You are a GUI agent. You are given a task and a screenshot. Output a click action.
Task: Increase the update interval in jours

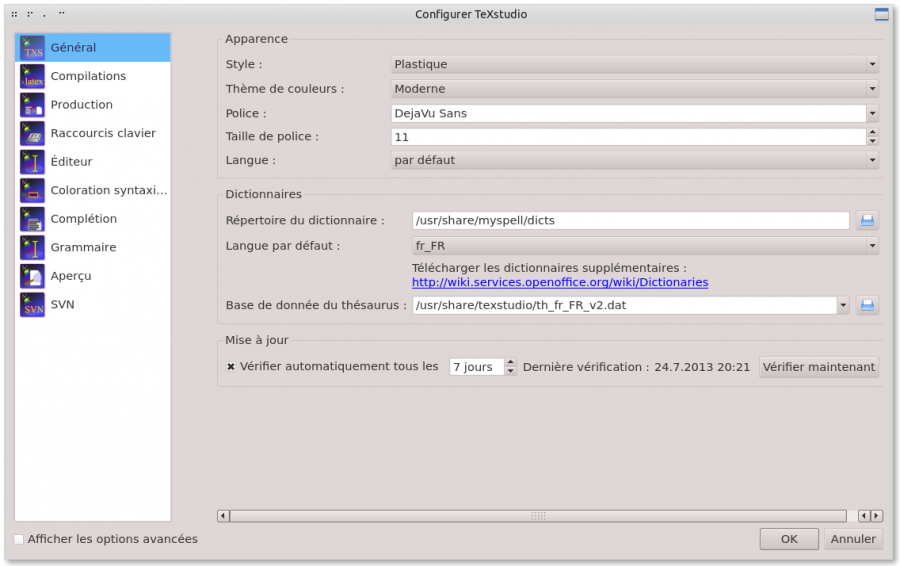[510, 362]
